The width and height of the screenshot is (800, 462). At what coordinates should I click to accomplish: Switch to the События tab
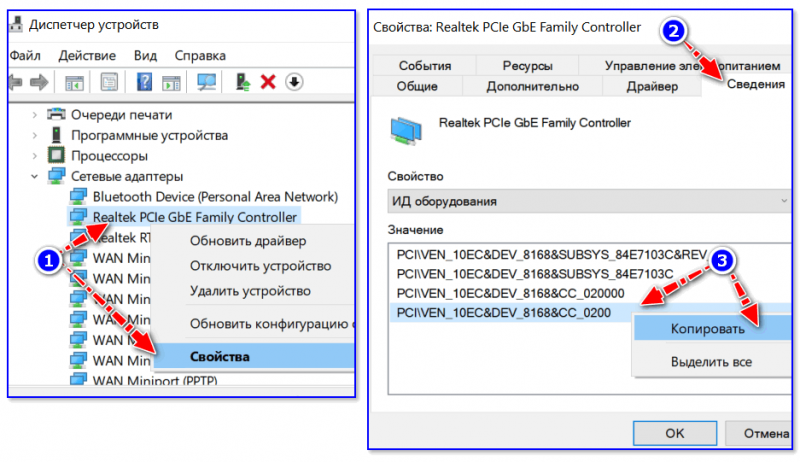pyautogui.click(x=424, y=65)
